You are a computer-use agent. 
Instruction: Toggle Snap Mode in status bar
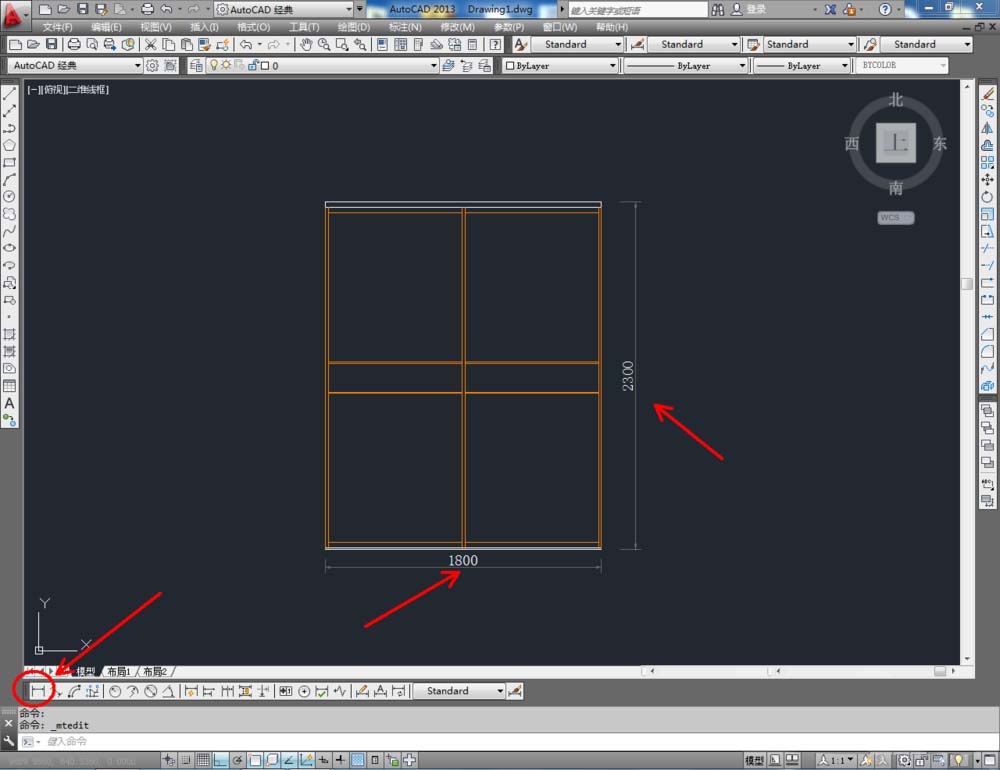tap(186, 760)
